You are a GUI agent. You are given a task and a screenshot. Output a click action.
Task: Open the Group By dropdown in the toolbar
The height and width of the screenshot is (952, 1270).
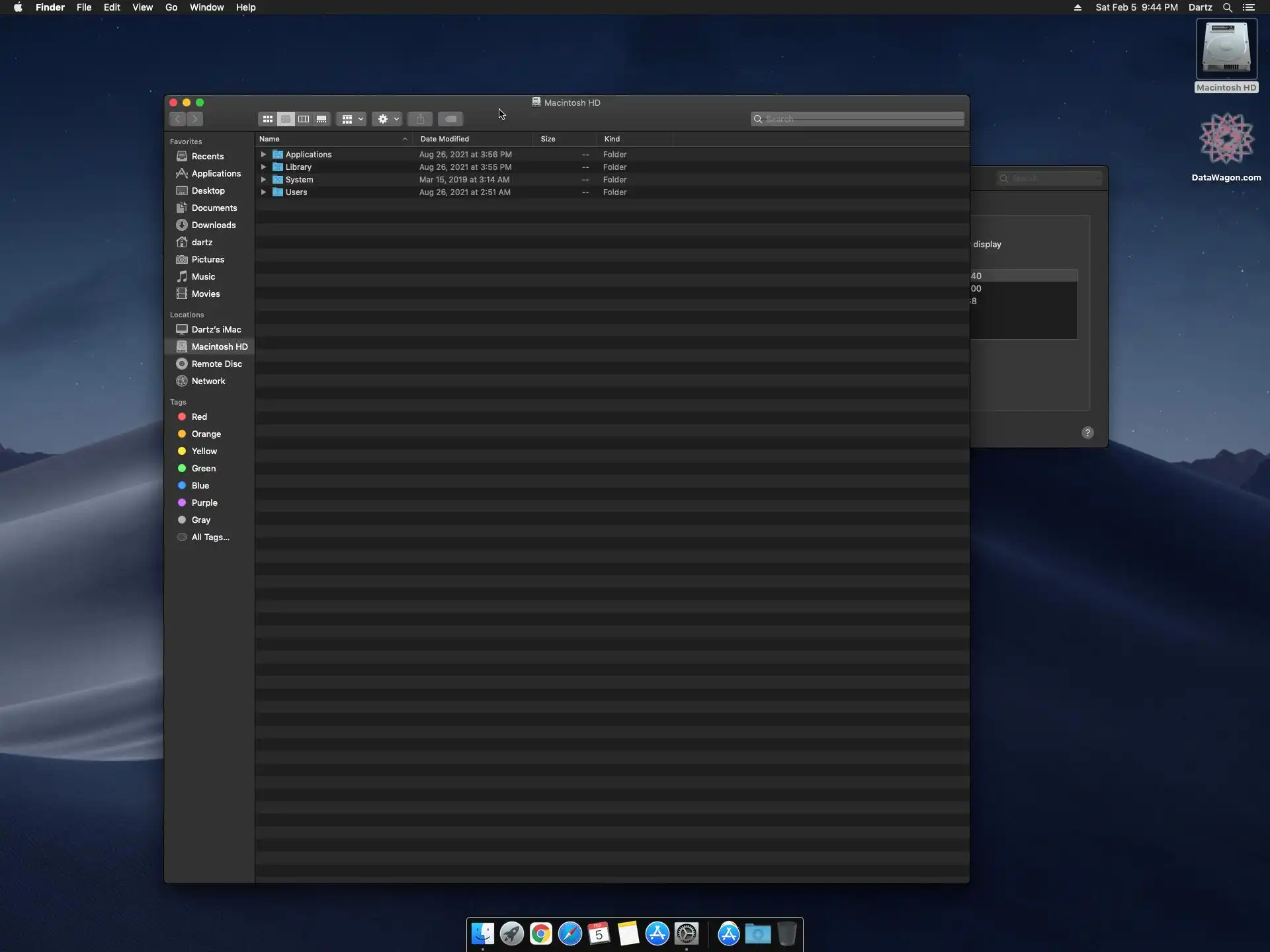pos(351,119)
